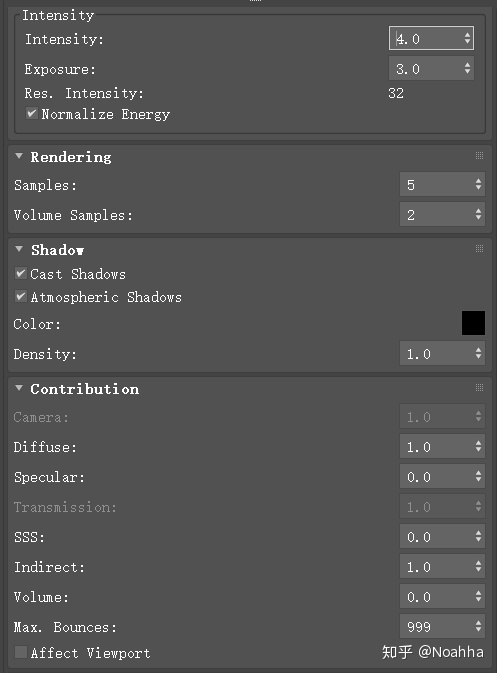Image resolution: width=497 pixels, height=673 pixels.
Task: Disable the Atmospheric Shadows checkbox
Action: [21, 297]
